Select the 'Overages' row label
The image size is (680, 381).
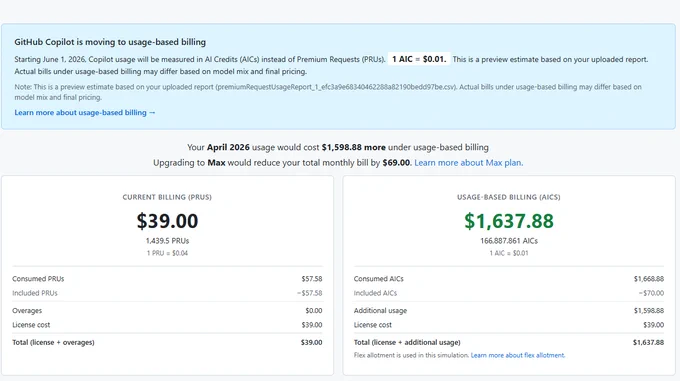[27, 311]
